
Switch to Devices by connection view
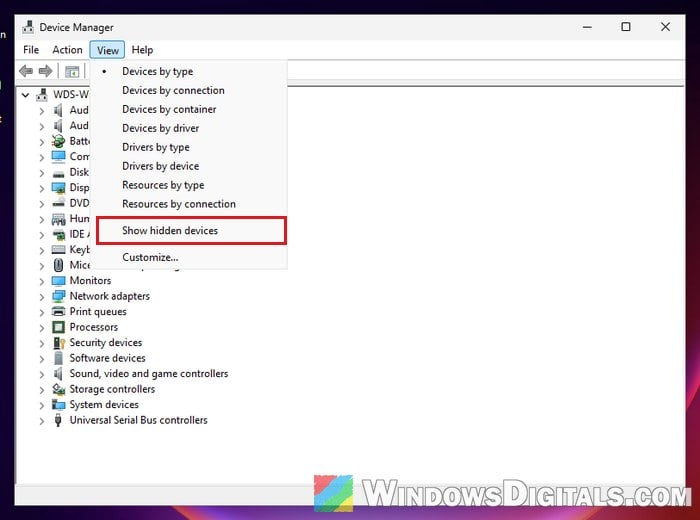pyautogui.click(x=189, y=90)
